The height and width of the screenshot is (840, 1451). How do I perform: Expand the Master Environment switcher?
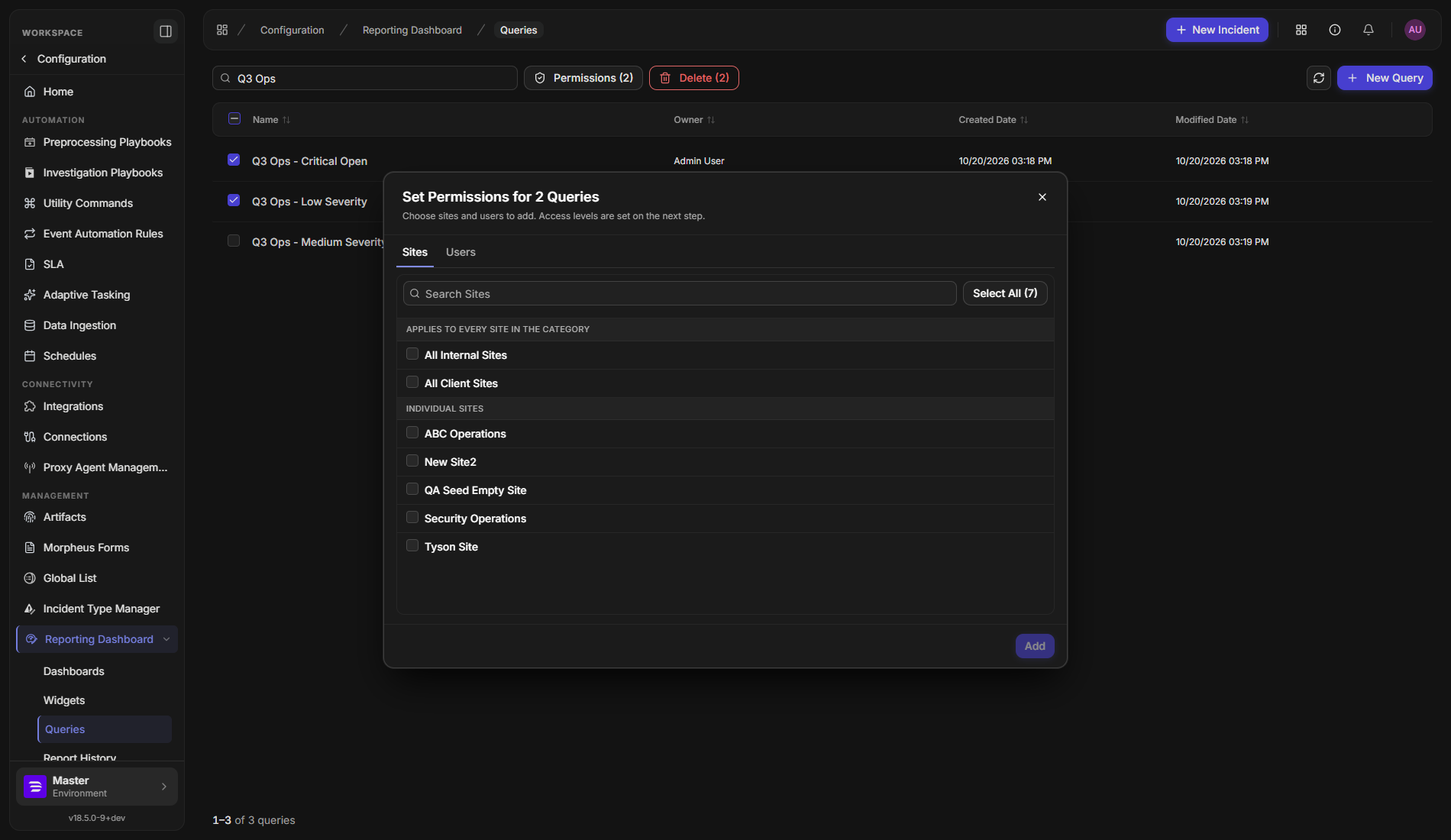click(x=97, y=787)
